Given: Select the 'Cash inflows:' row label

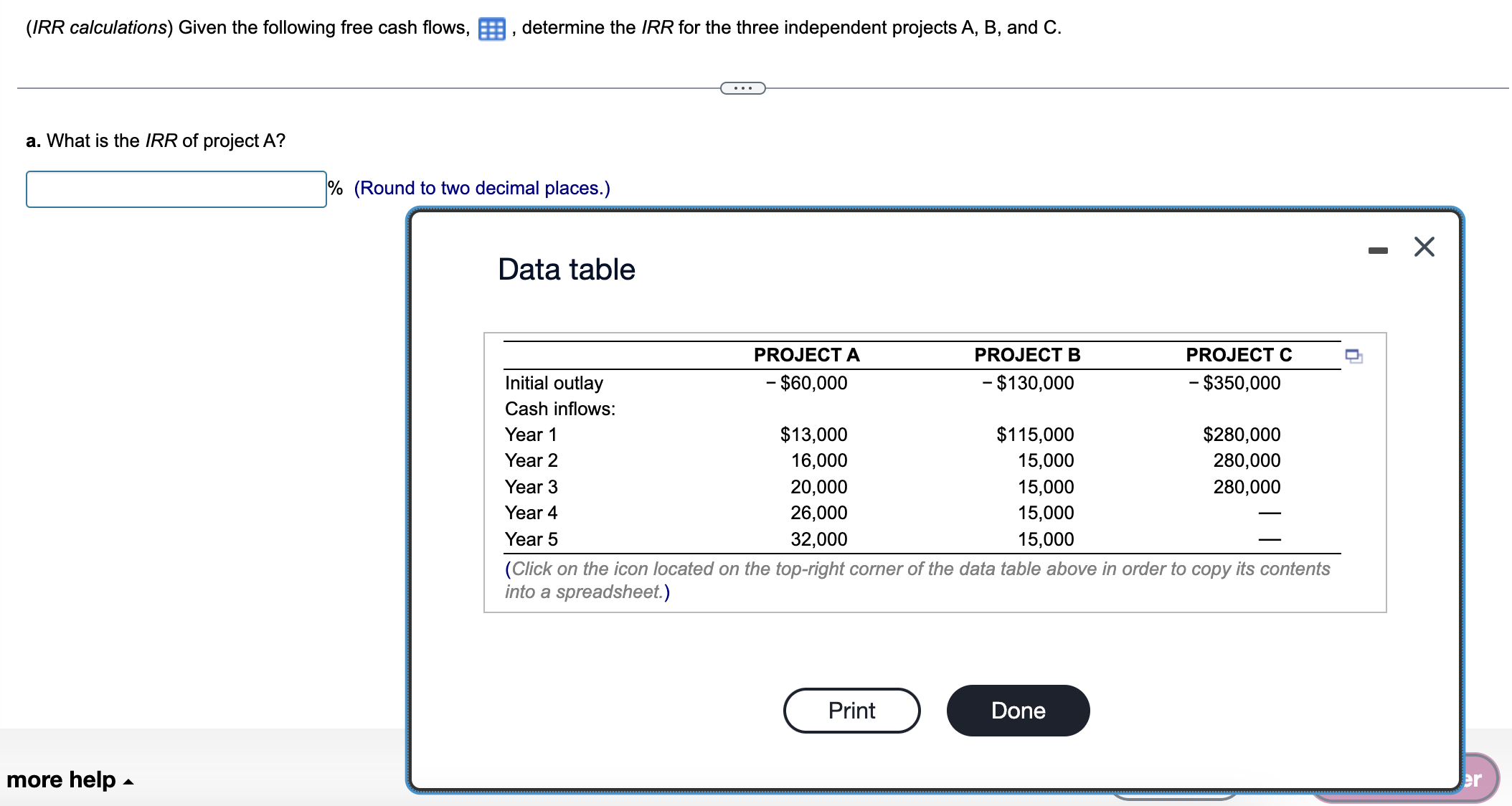Looking at the screenshot, I should click(x=560, y=409).
